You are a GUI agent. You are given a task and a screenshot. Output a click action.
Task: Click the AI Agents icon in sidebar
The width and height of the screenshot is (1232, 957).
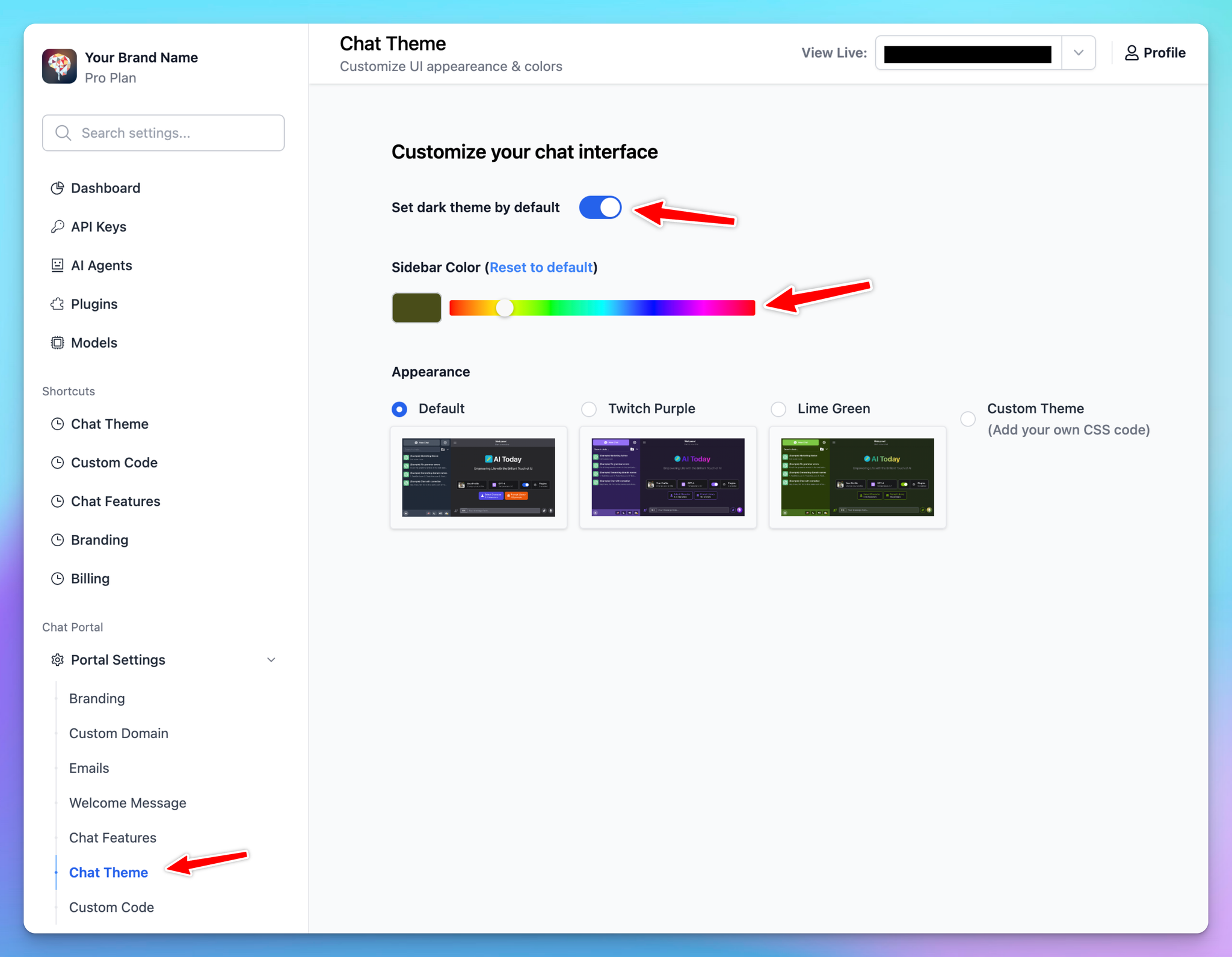coord(57,265)
